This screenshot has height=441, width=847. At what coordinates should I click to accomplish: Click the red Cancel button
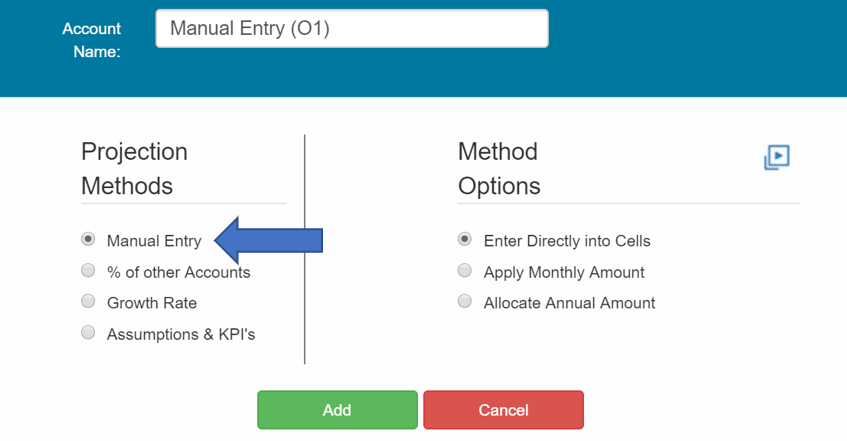503,410
